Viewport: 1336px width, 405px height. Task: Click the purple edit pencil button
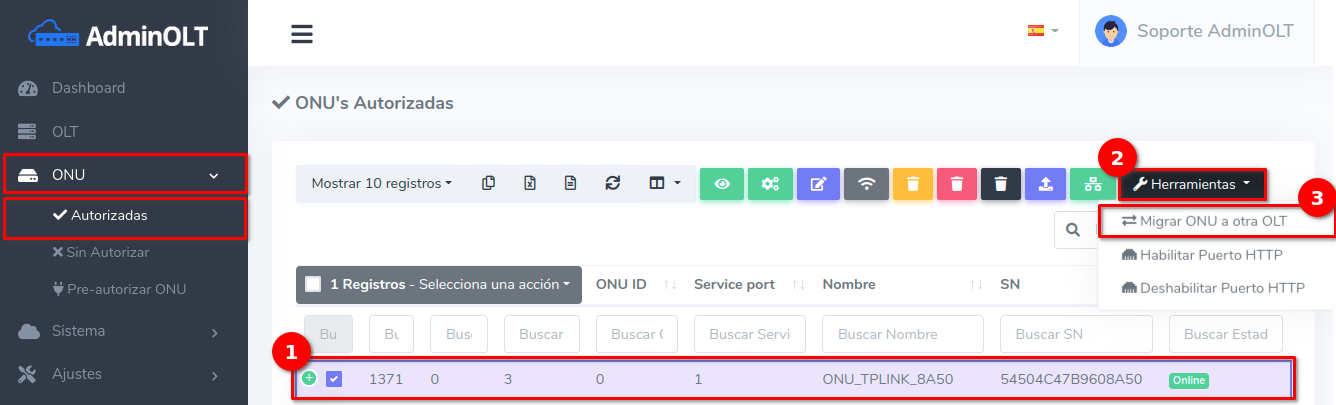coord(818,184)
